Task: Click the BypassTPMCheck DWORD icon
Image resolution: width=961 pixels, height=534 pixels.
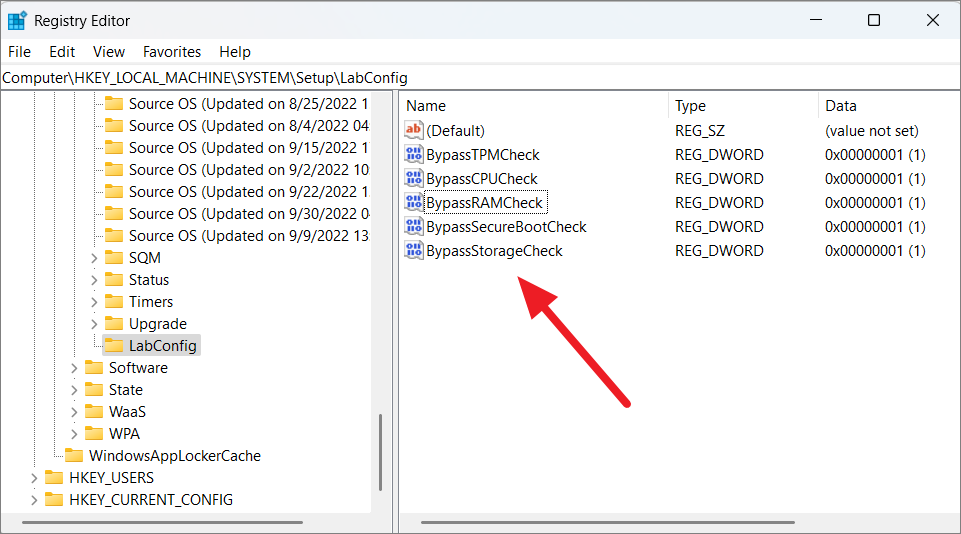Action: 414,154
